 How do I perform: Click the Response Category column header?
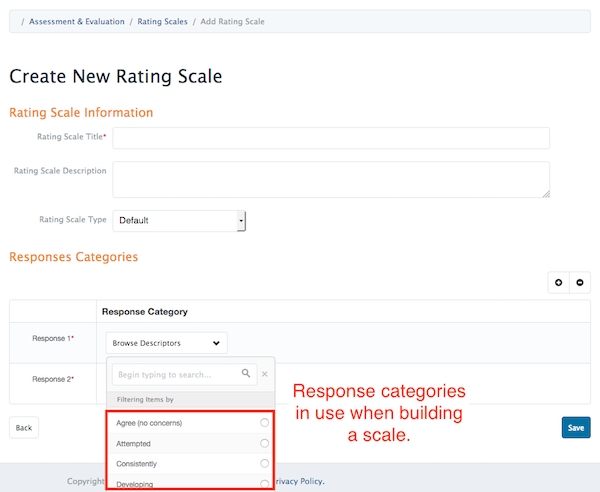[x=145, y=311]
